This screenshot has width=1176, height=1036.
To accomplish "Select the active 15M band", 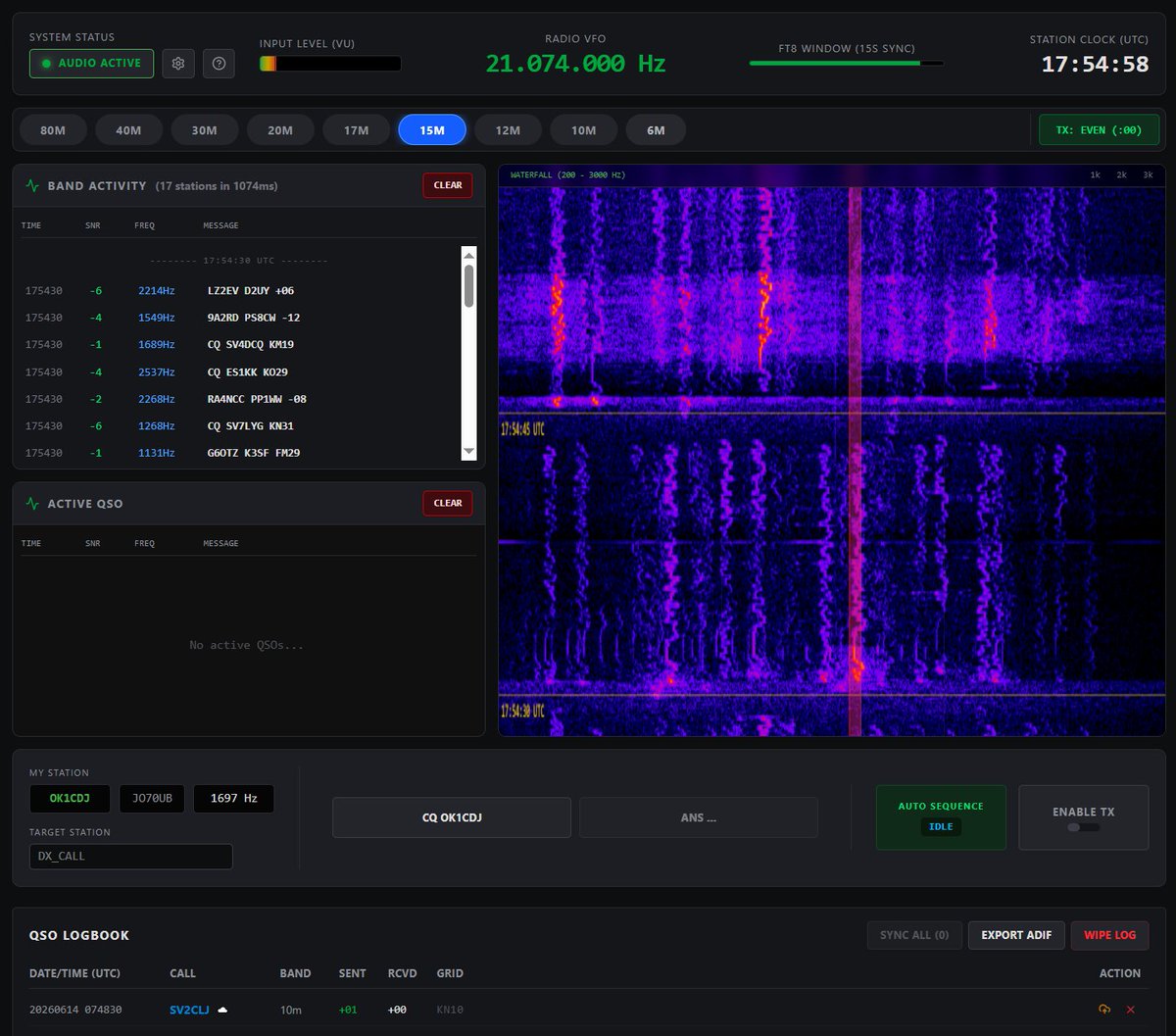I will tap(432, 129).
